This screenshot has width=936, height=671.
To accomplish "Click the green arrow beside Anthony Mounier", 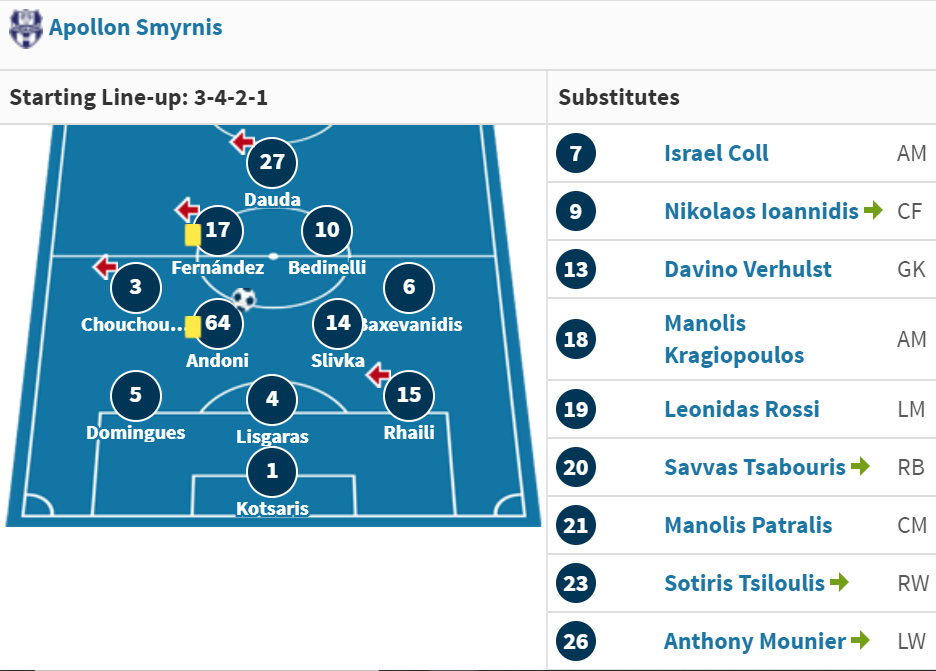I will (x=860, y=640).
